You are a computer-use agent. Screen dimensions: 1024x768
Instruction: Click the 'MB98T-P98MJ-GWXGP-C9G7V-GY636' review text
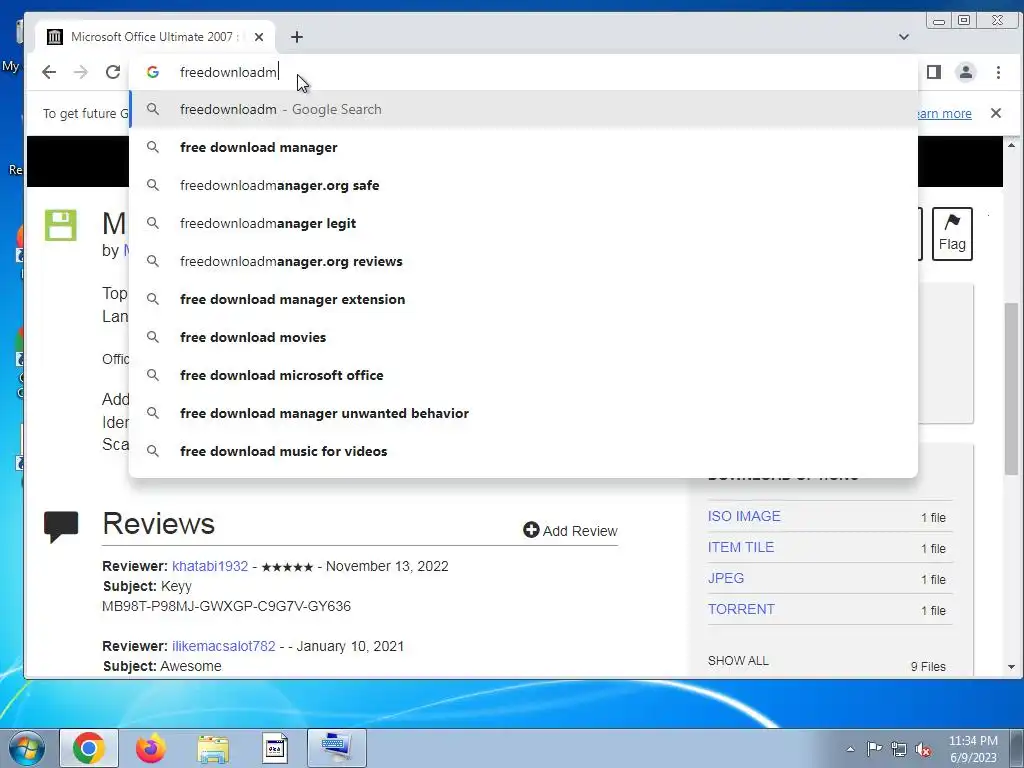coord(227,606)
